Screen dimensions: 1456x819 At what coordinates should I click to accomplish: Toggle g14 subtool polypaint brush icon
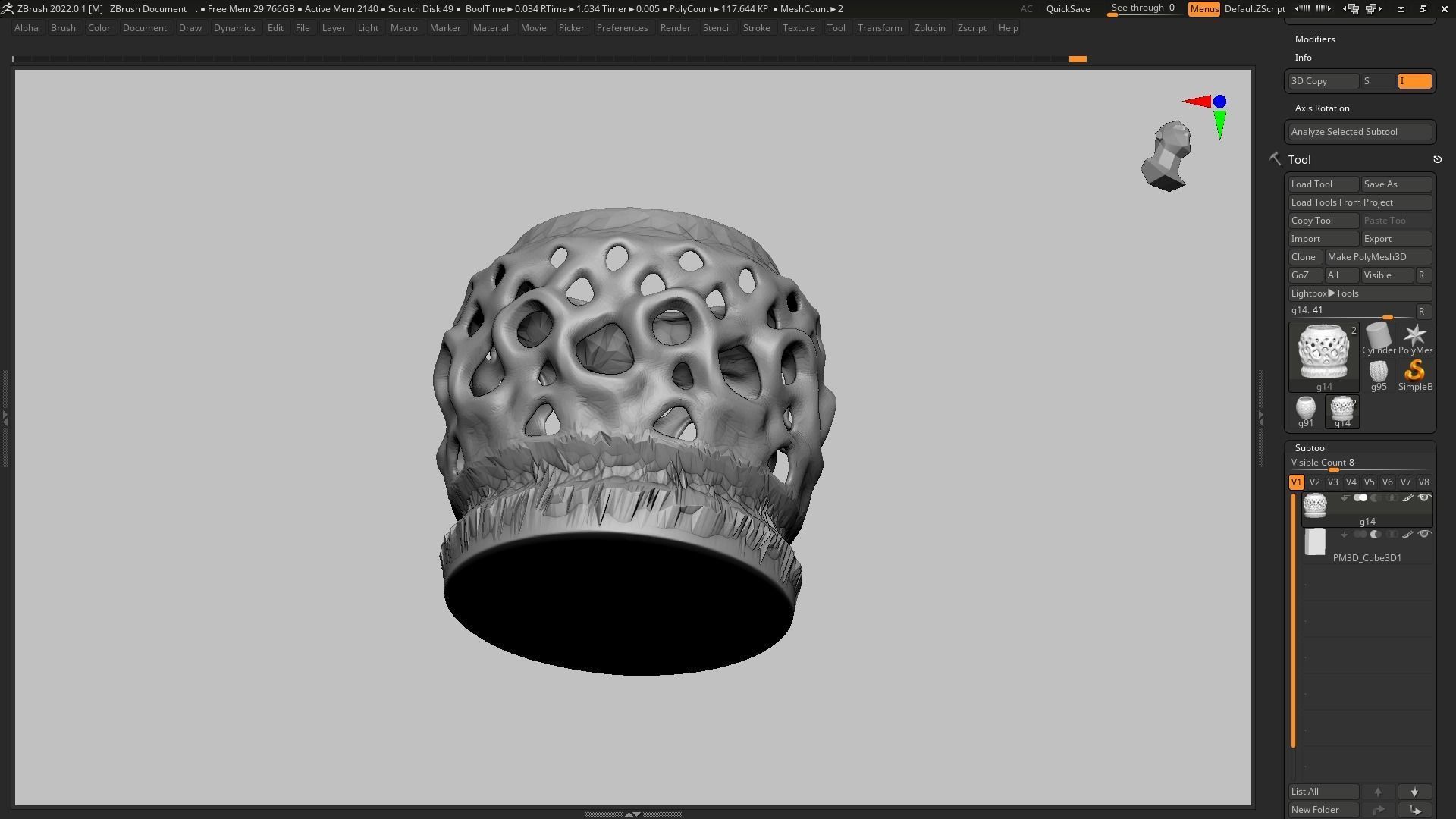point(1407,498)
